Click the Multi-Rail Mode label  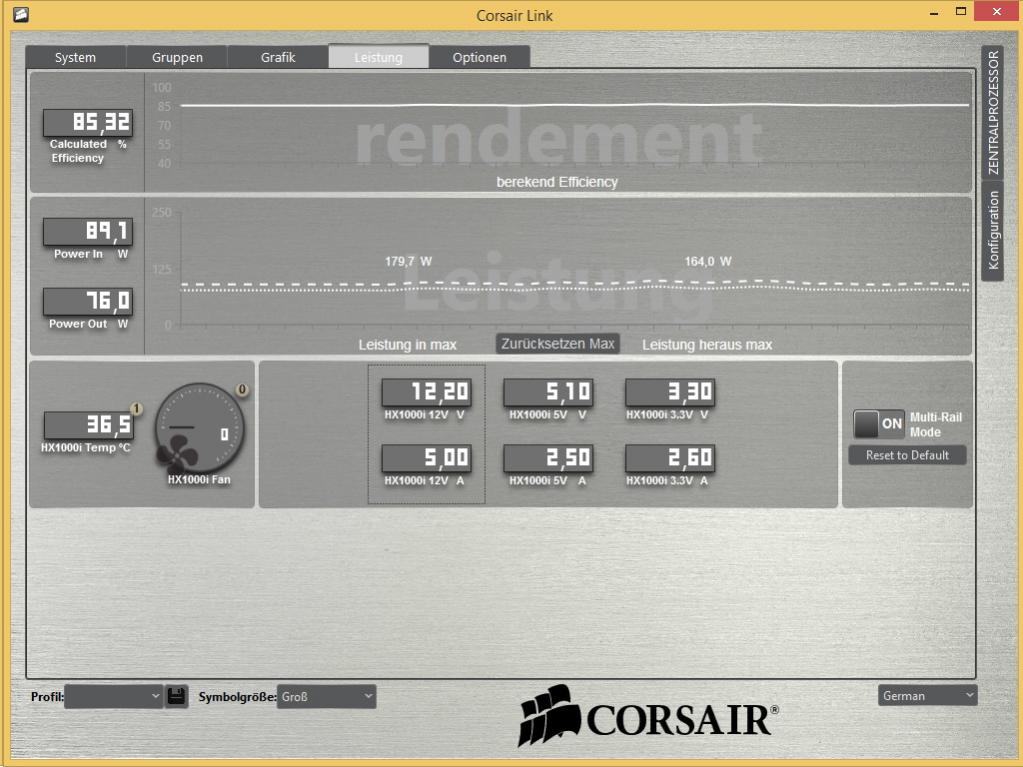[x=936, y=425]
